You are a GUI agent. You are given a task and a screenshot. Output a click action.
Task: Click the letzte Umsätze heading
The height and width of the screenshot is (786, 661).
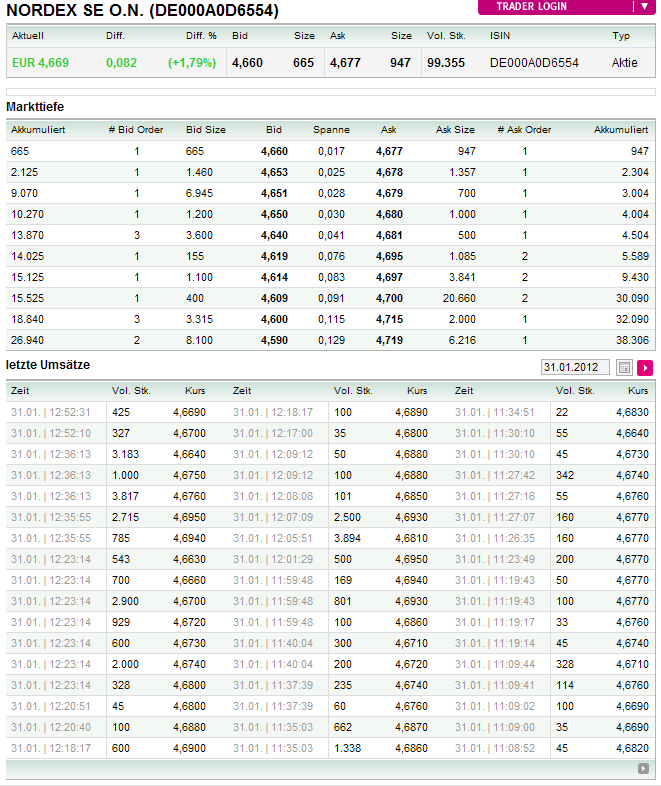tap(48, 365)
